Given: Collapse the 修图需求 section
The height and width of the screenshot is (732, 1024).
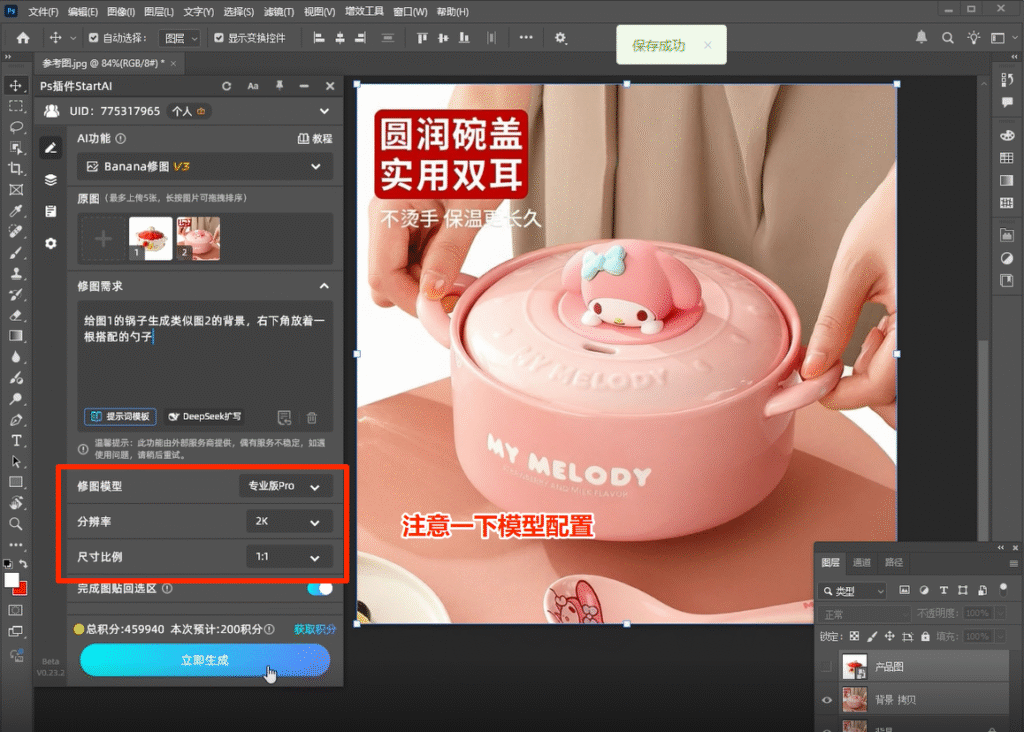Looking at the screenshot, I should (324, 286).
